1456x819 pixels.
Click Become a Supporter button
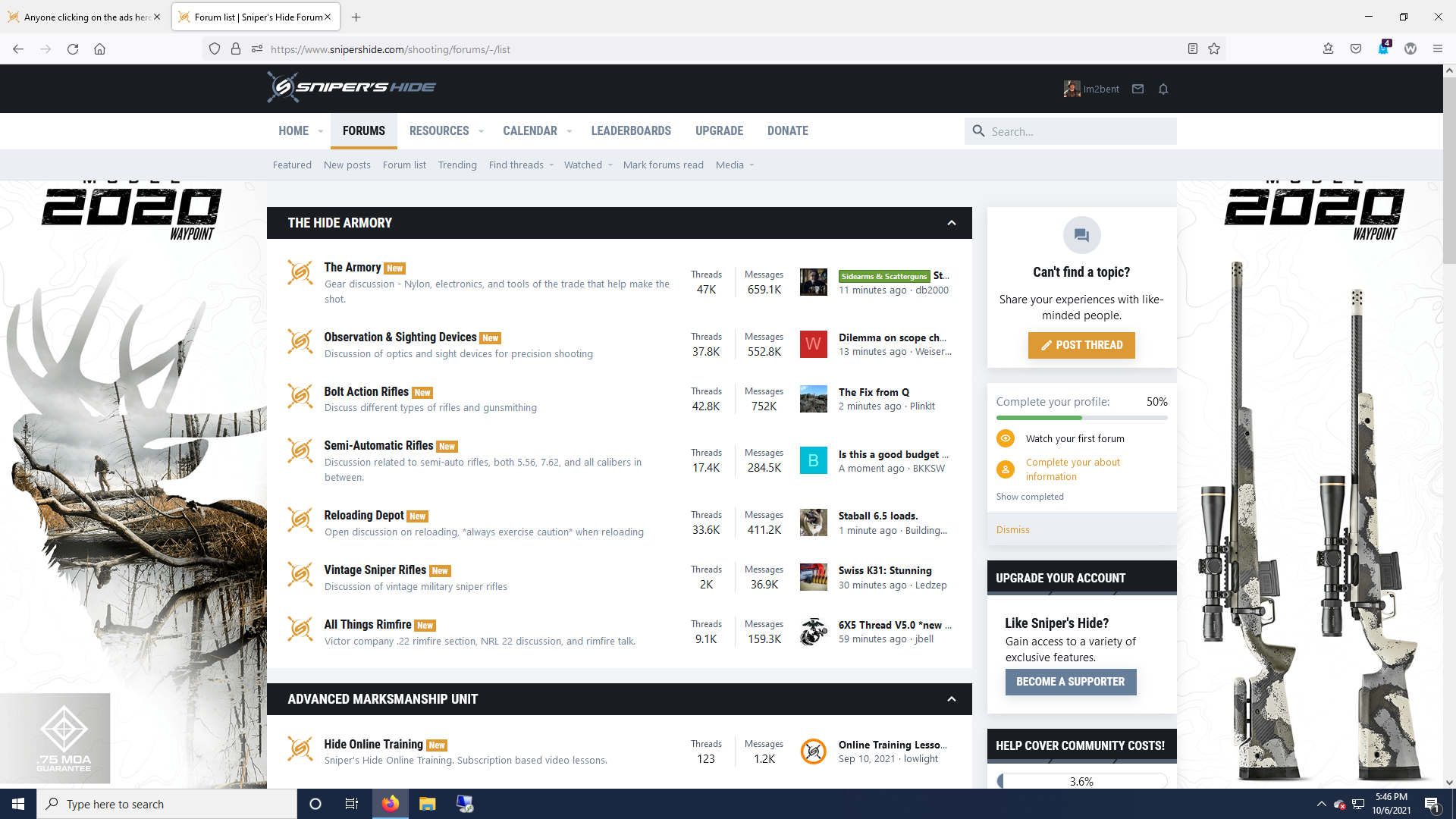1071,682
